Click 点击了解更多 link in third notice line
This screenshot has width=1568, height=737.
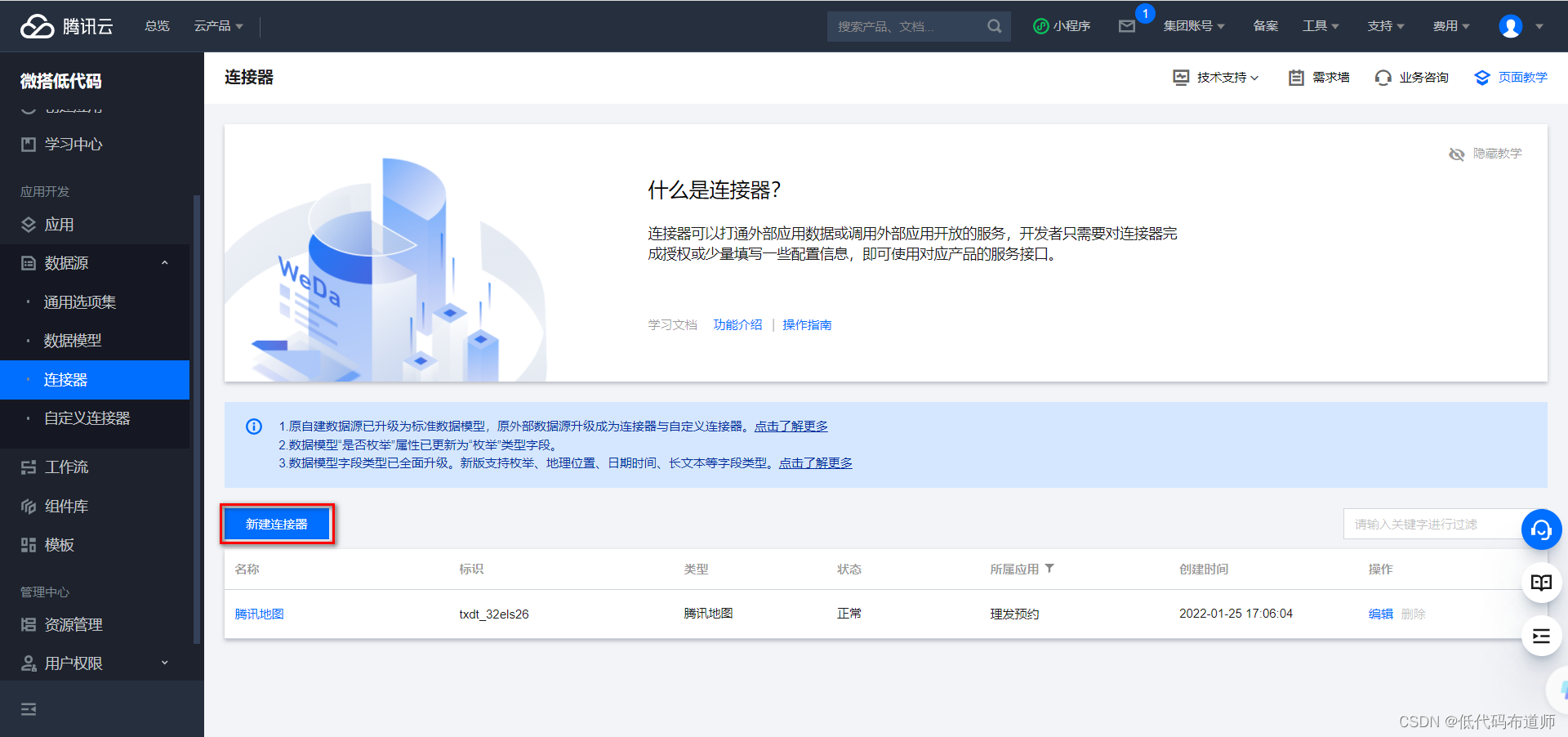click(815, 463)
